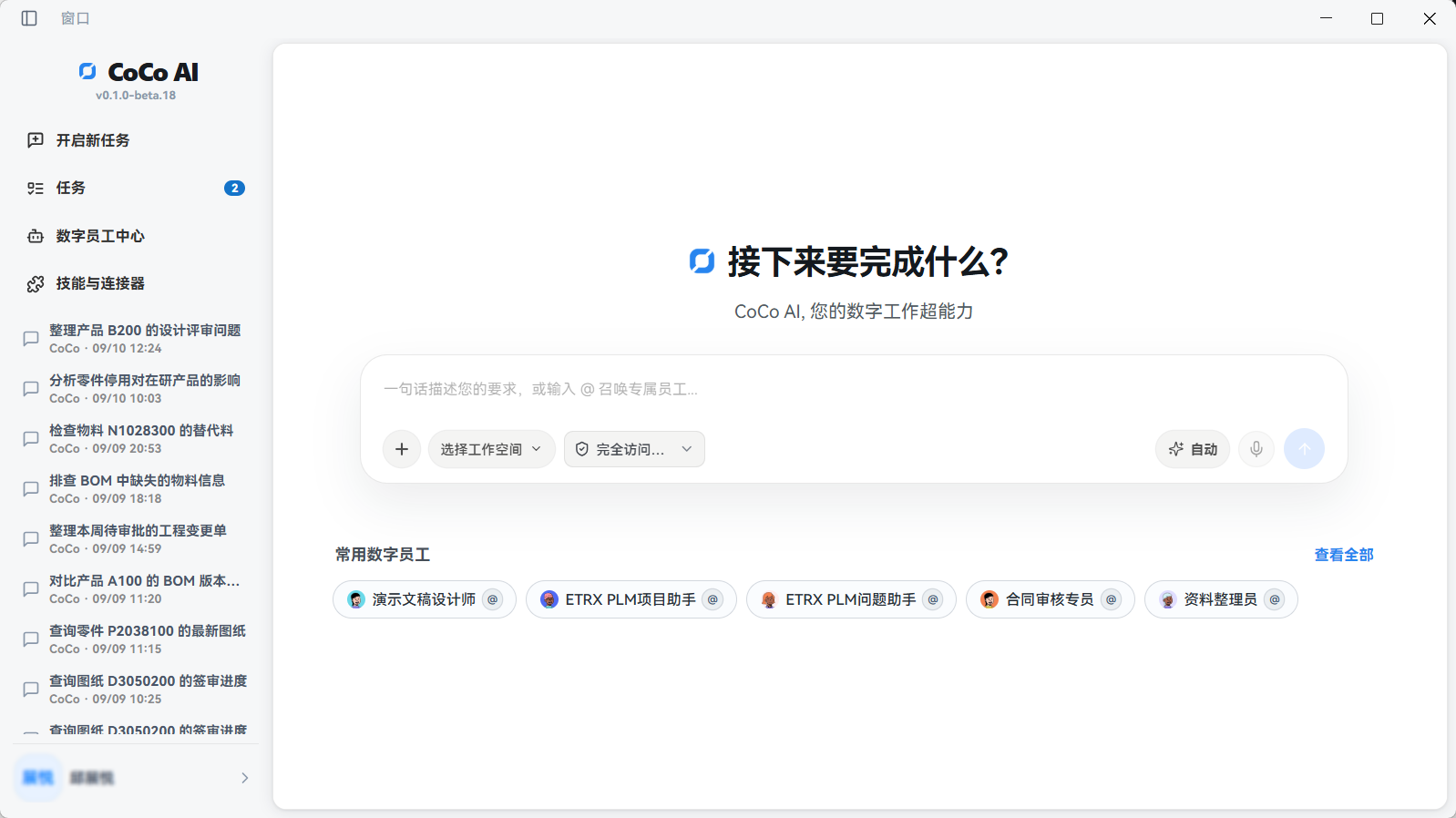Viewport: 1456px width, 818px height.
Task: Open the 完全访问 permission dropdown
Action: pyautogui.click(x=634, y=449)
